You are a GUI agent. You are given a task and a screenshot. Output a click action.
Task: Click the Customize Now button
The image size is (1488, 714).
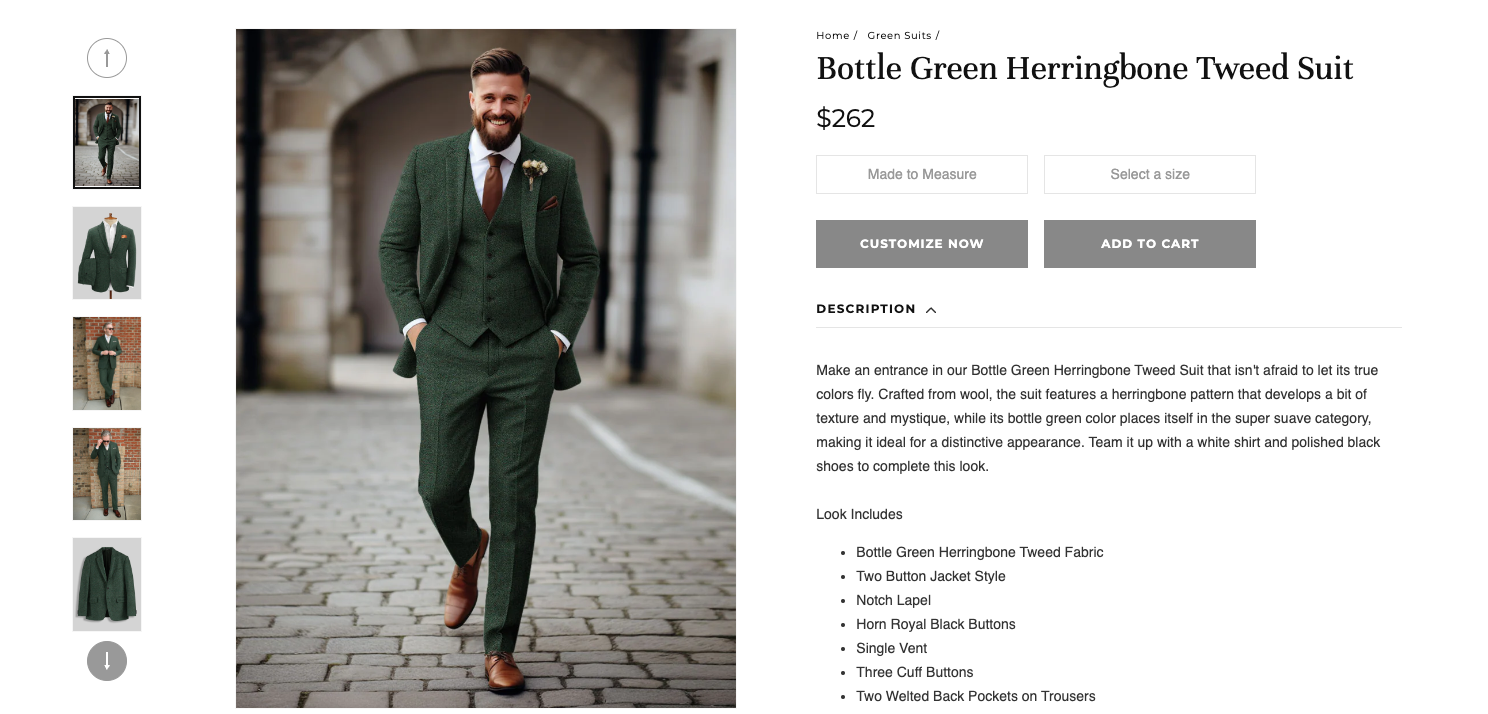click(x=921, y=244)
